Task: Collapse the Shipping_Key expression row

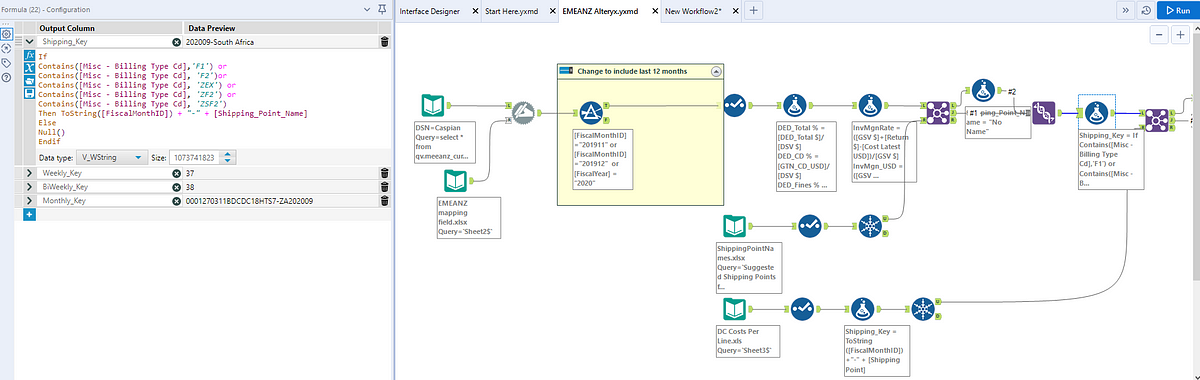Action: [29, 42]
